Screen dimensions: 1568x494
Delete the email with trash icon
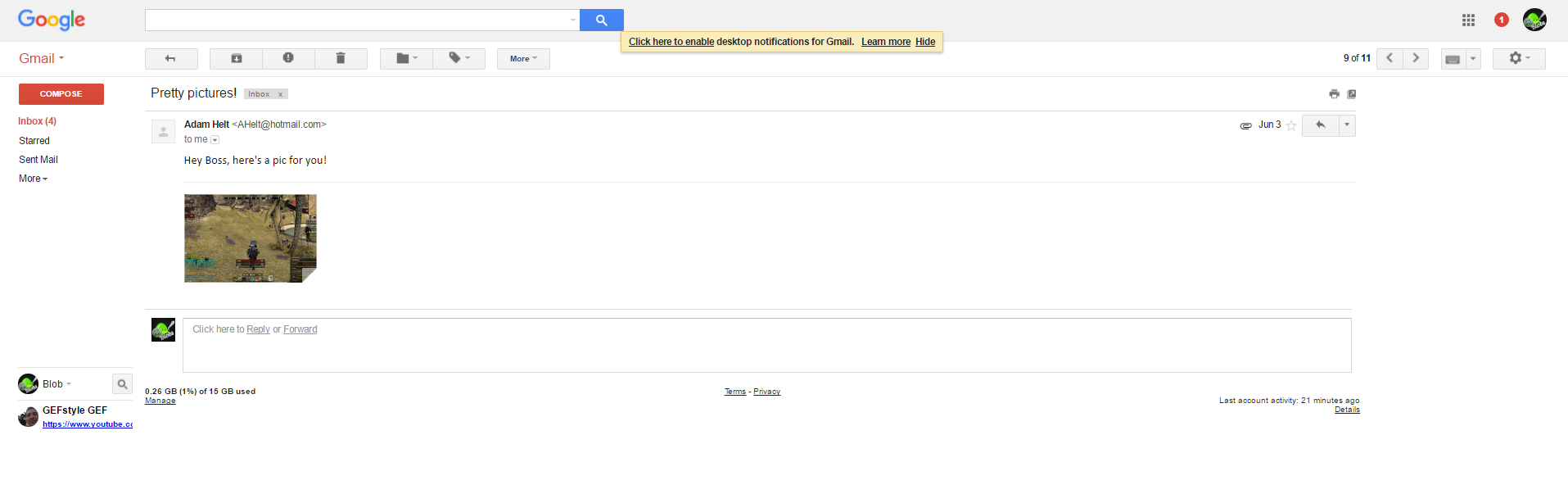pyautogui.click(x=341, y=58)
